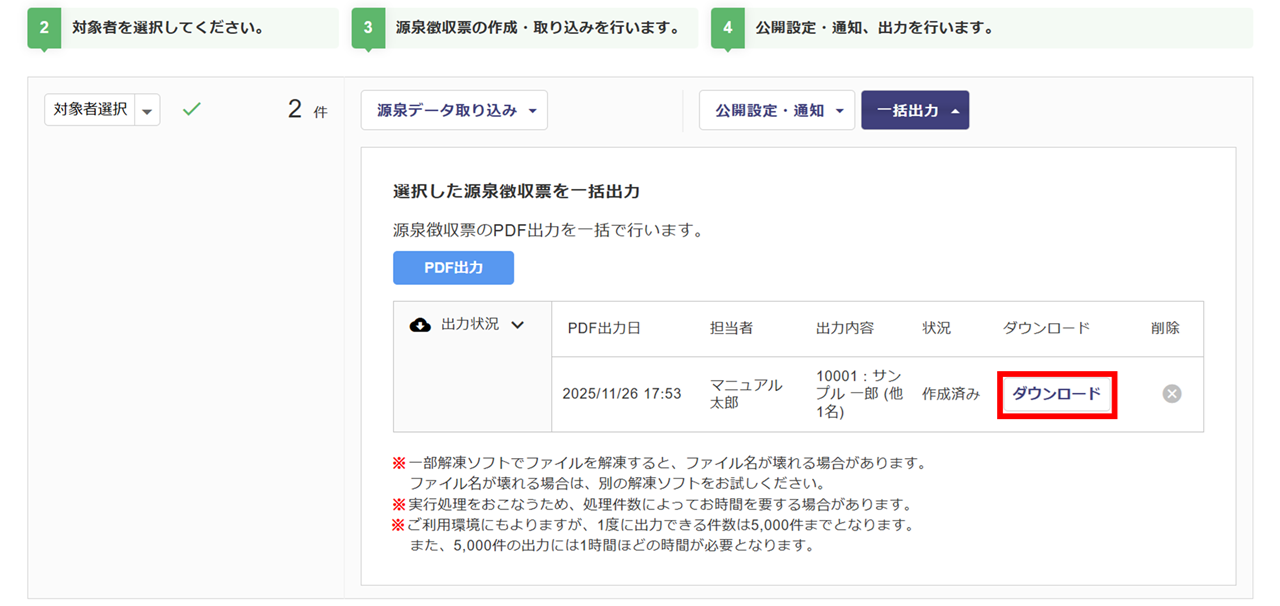
Task: Click the 対象者選択 button label
Action: click(90, 110)
